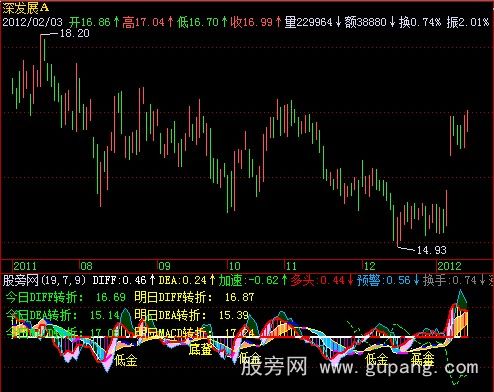Select the opening price 开16.86

[x=90, y=22]
